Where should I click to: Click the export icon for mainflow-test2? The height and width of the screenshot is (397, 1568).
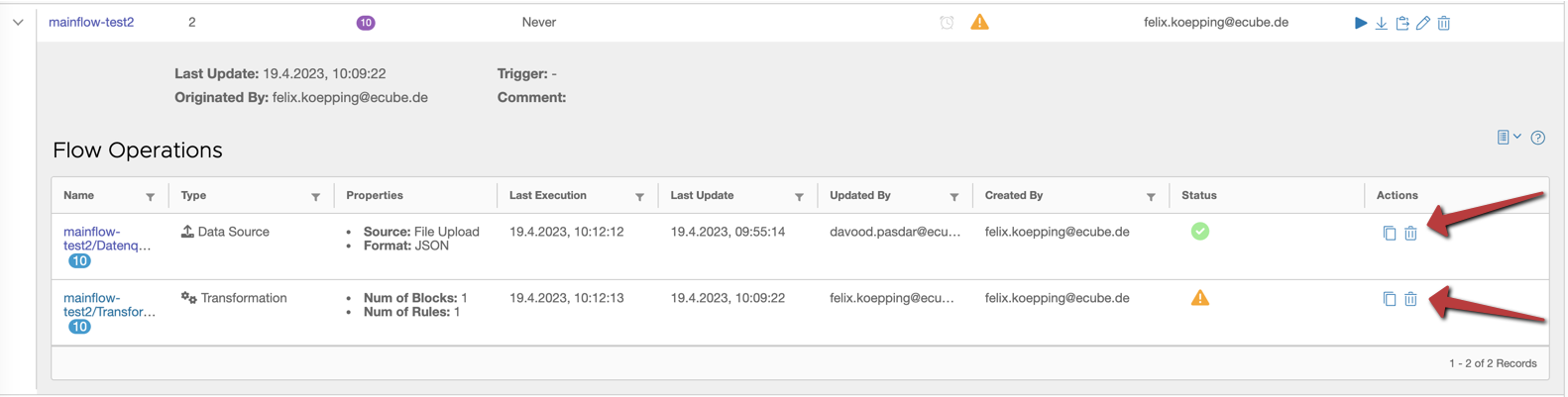pos(1402,23)
